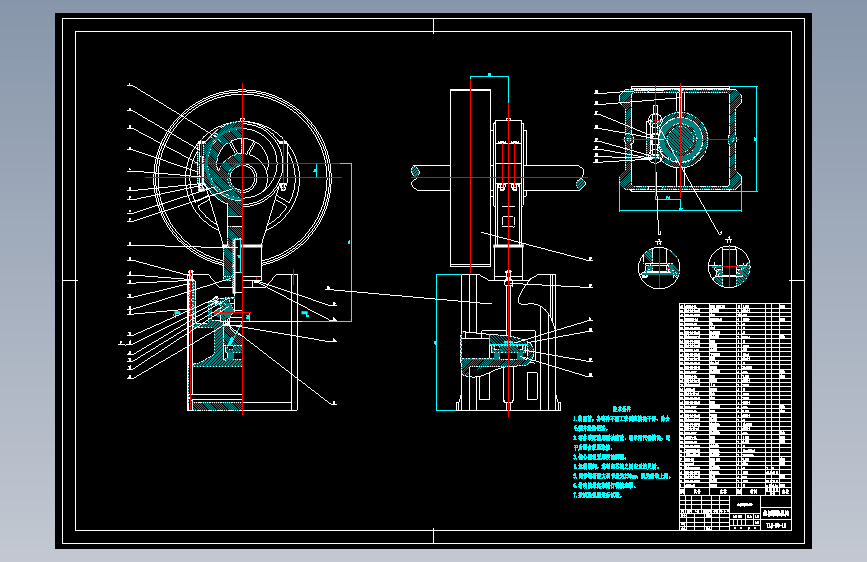The image size is (867, 562).
Task: Click the machine base in the front view
Action: coord(243,342)
